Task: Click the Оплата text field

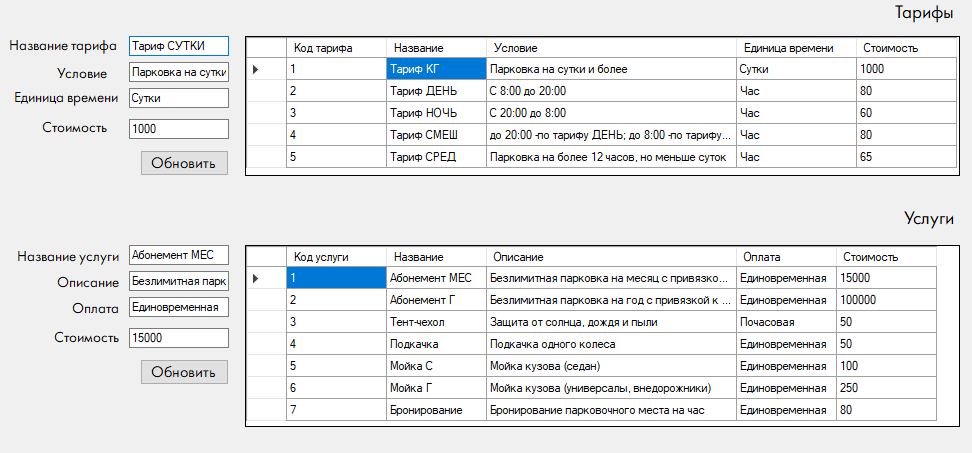Action: pyautogui.click(x=179, y=307)
